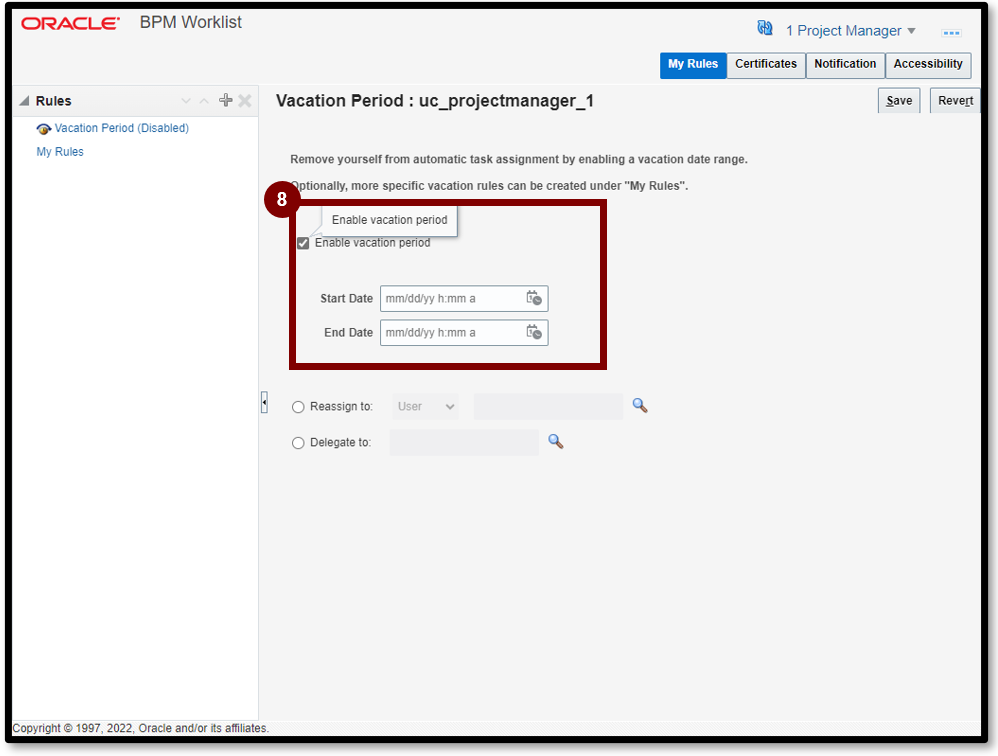
Task: Click the Oracle copyright footer text
Action: (x=141, y=728)
